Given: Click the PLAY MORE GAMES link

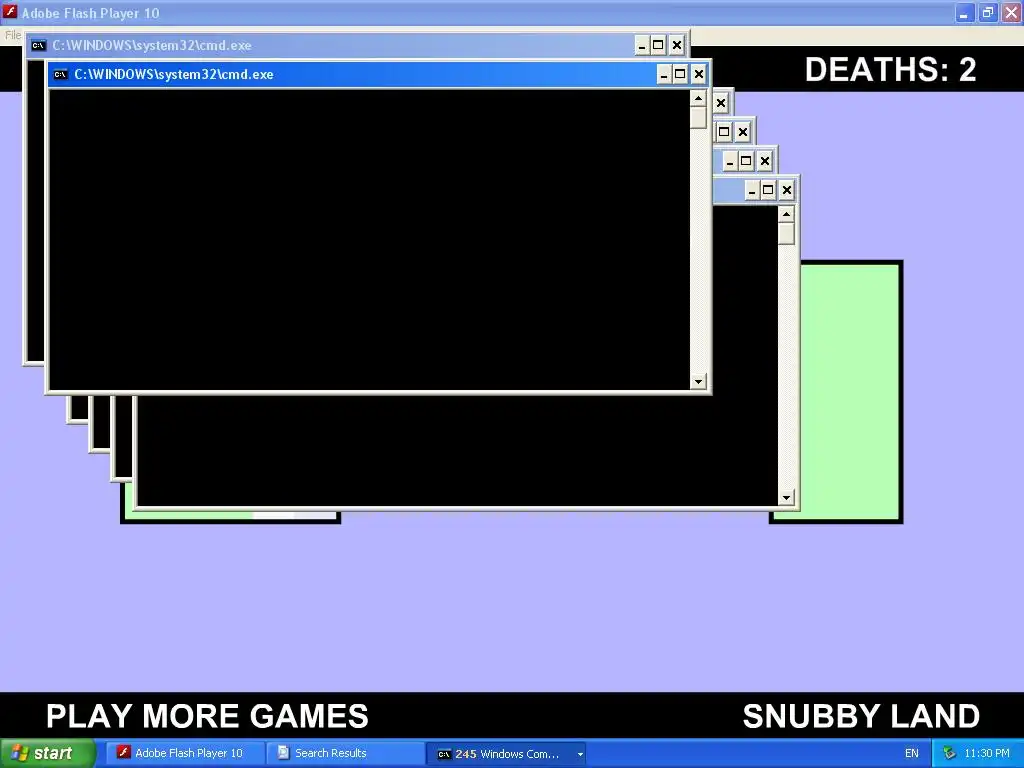Looking at the screenshot, I should pyautogui.click(x=207, y=716).
